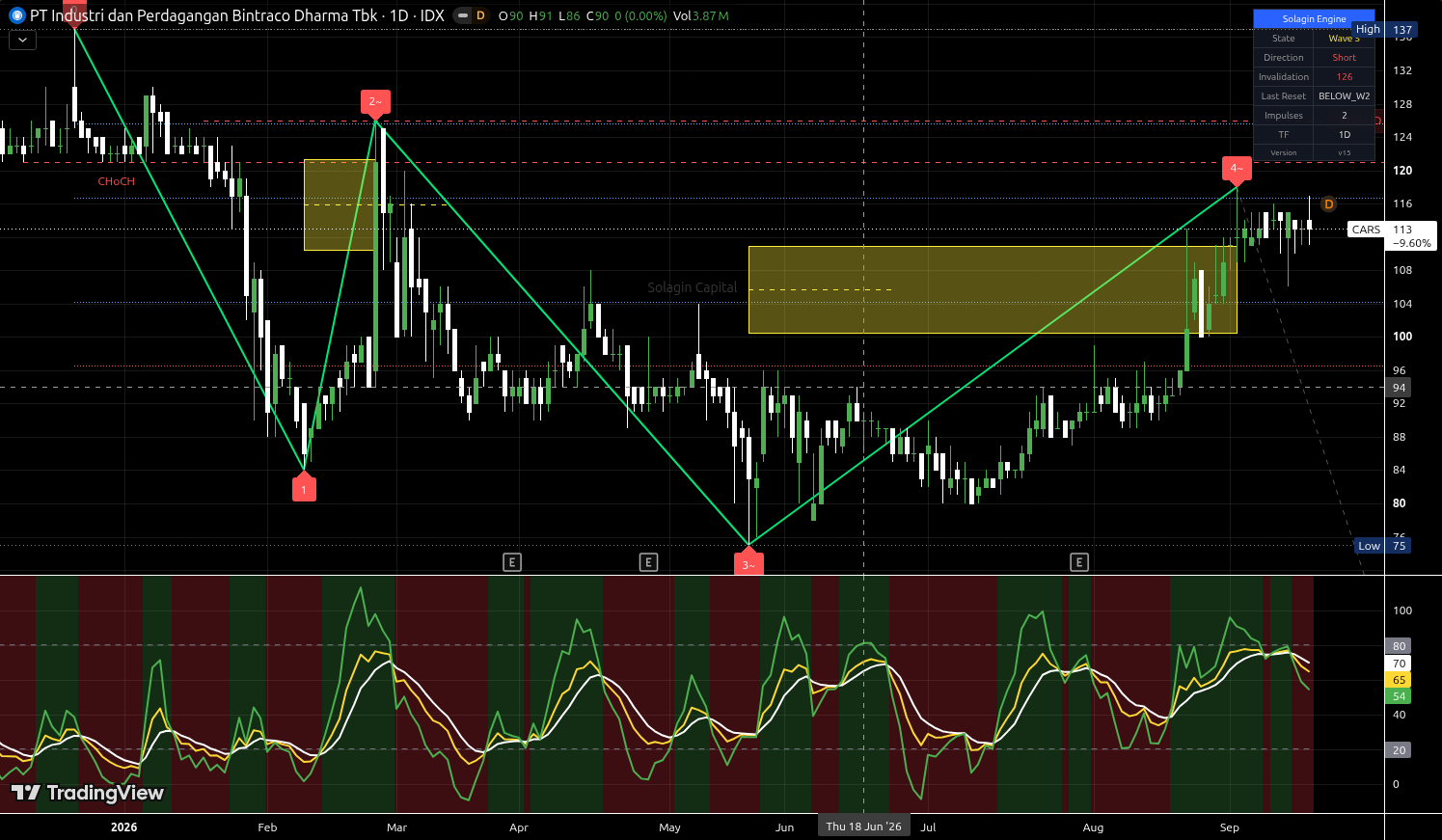
Task: Click the orange D data-mode badge in legend
Action: coord(480,15)
